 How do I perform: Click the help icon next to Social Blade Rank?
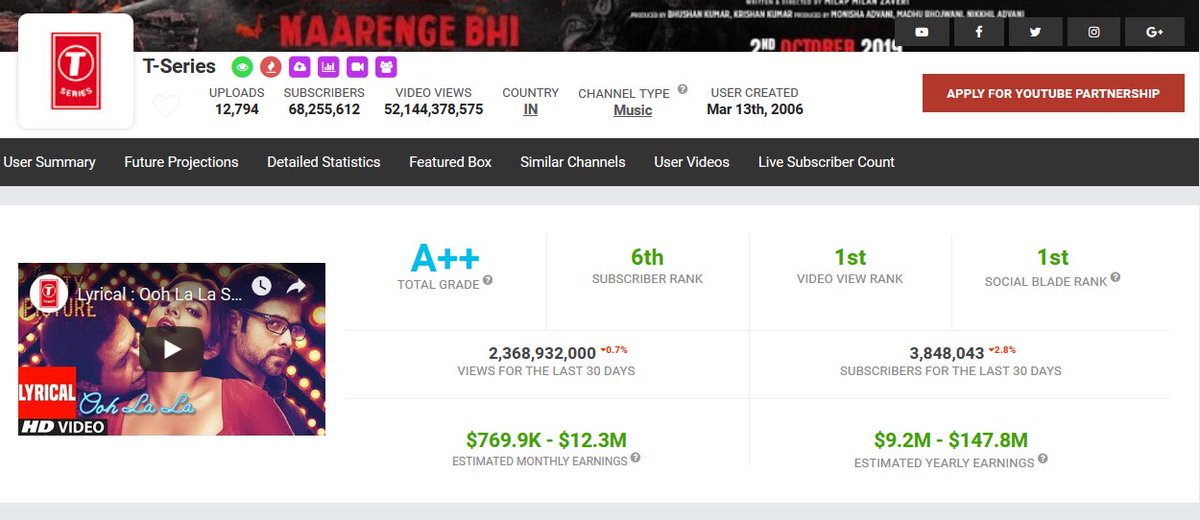click(x=1115, y=278)
